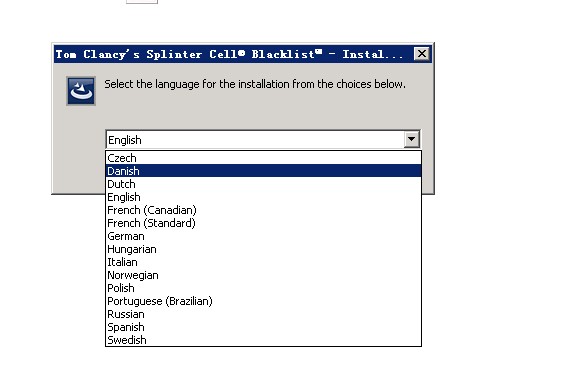Choose Italian in the dropdown list
This screenshot has height=377, width=564.
pyautogui.click(x=263, y=262)
